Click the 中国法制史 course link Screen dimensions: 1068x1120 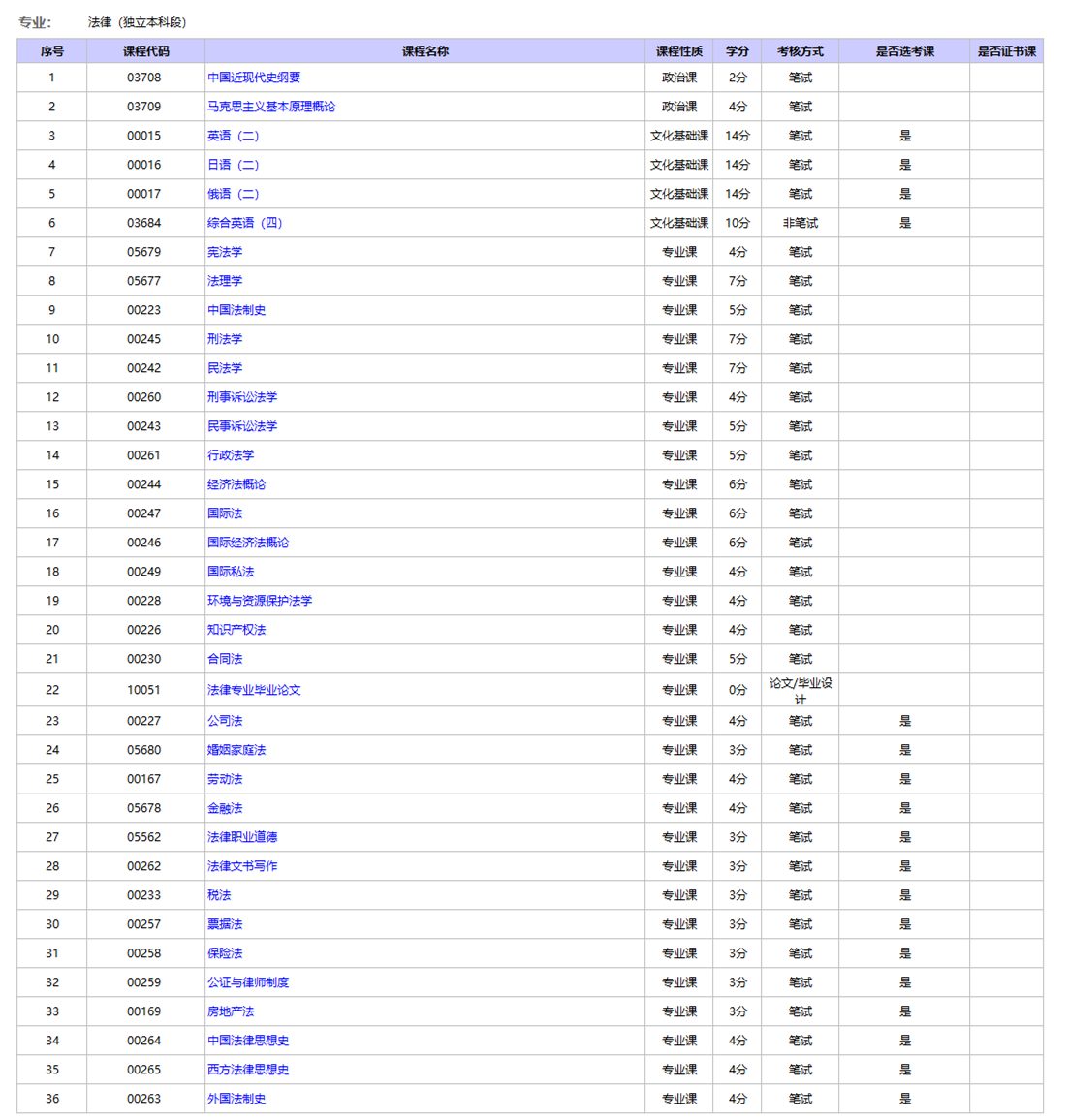[x=236, y=310]
